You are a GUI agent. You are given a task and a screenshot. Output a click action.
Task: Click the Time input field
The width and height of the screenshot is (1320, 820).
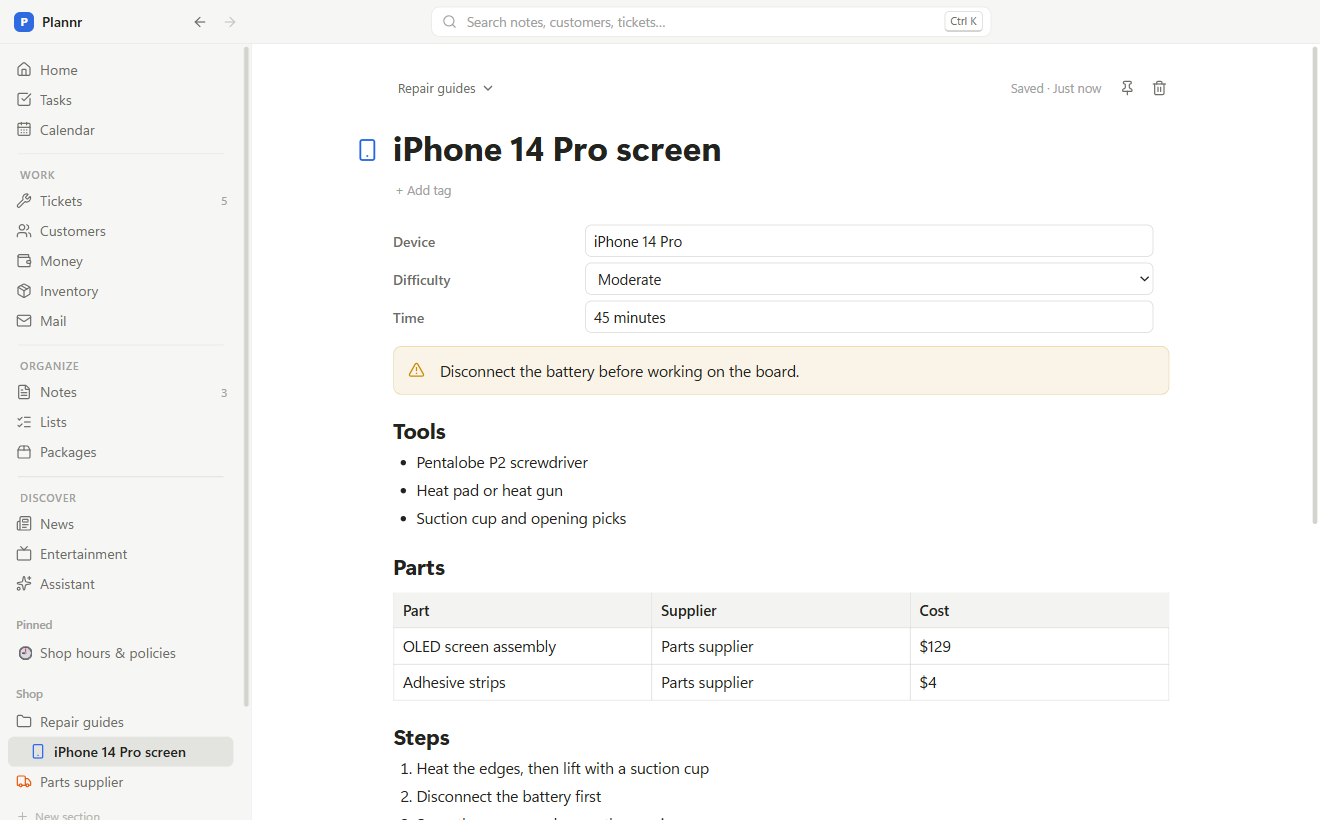tap(869, 317)
